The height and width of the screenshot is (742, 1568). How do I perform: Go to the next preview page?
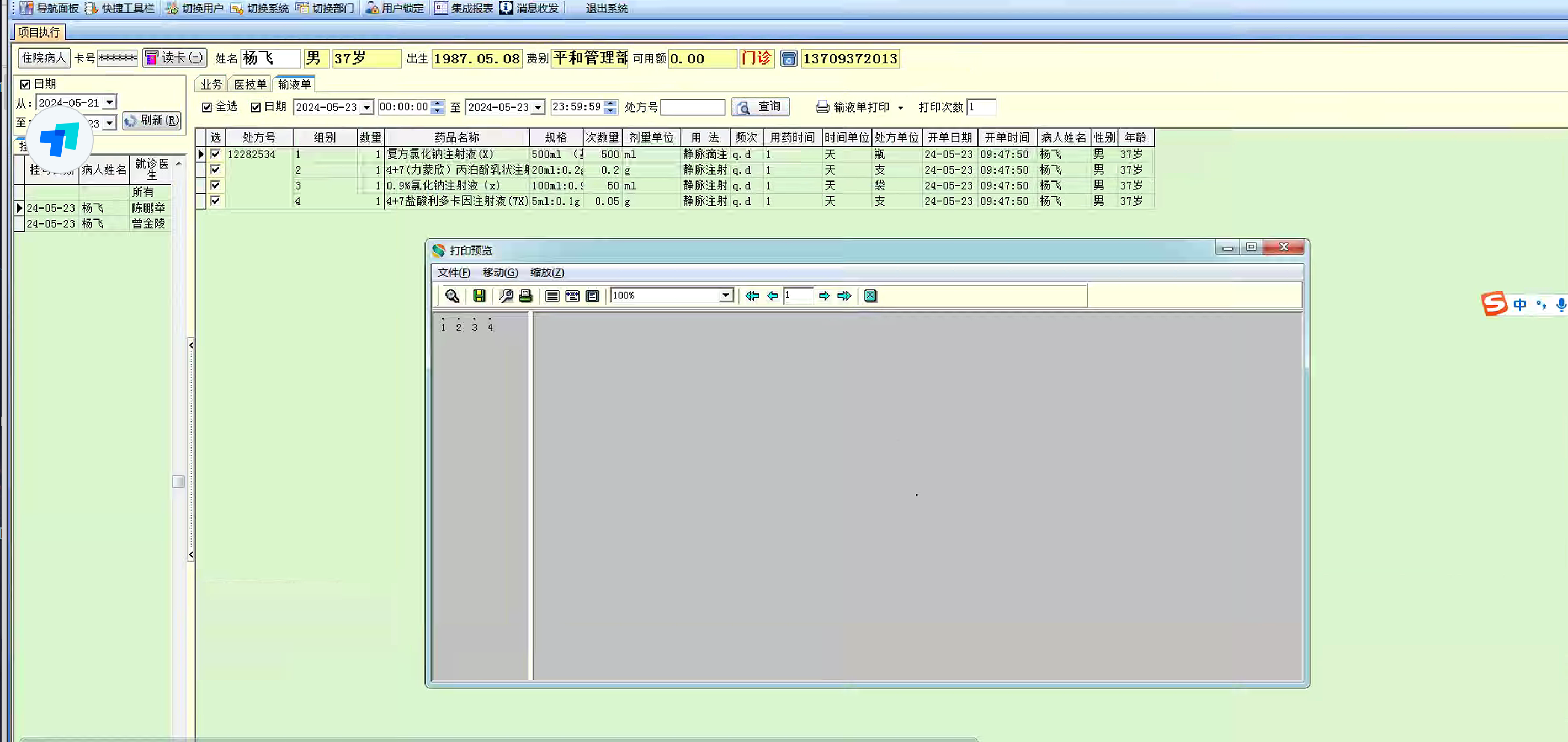coord(823,296)
